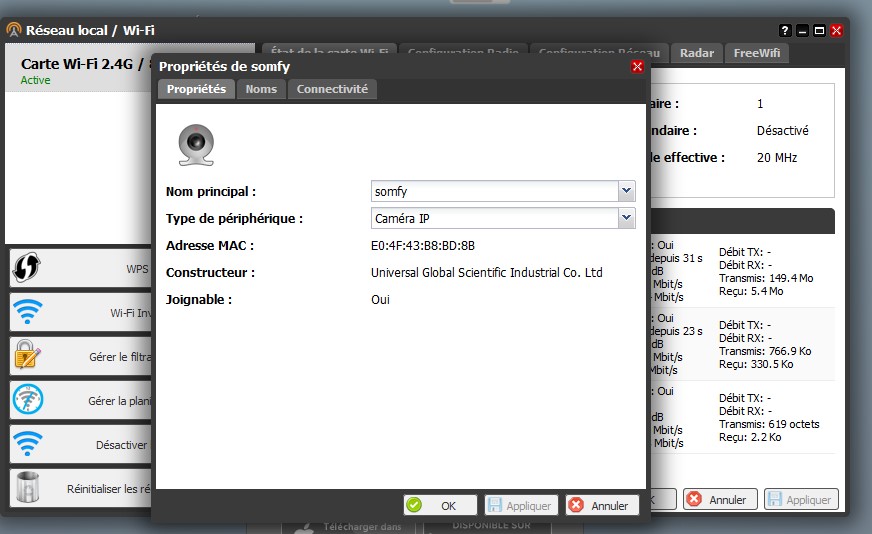Screen dimensions: 872x534
Task: Open the Type de périphérique dropdown arrow
Action: coord(626,218)
